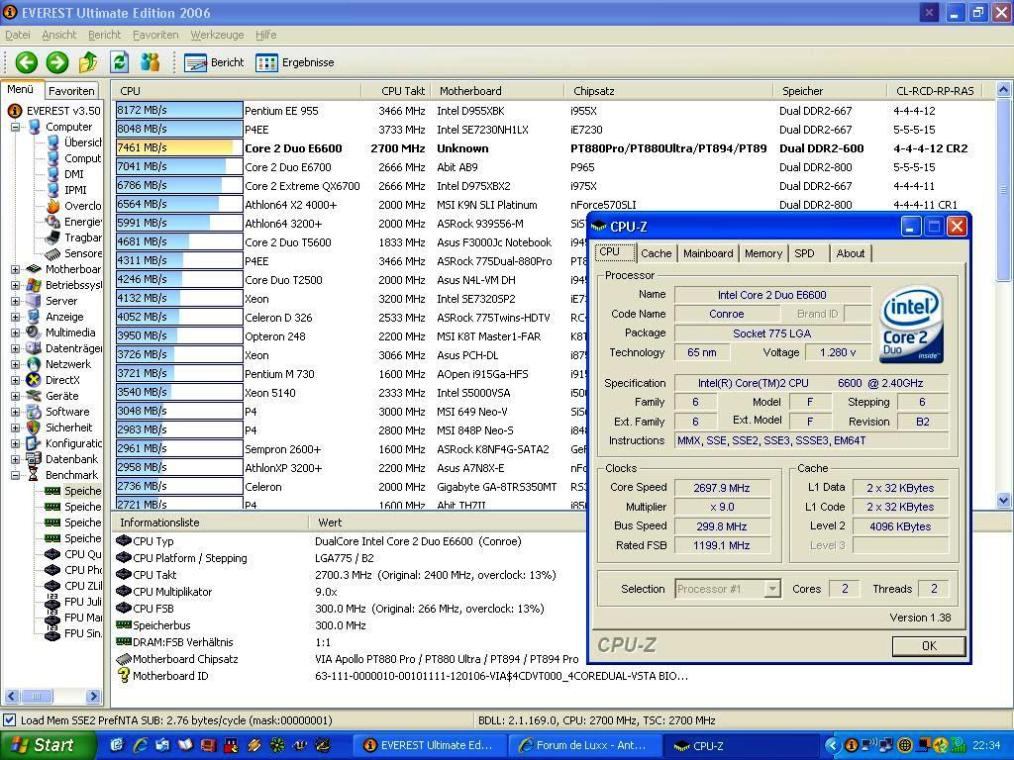The height and width of the screenshot is (760, 1014).
Task: Toggle the status bar checkbox for Load Mem SSE2
Action: pos(9,720)
